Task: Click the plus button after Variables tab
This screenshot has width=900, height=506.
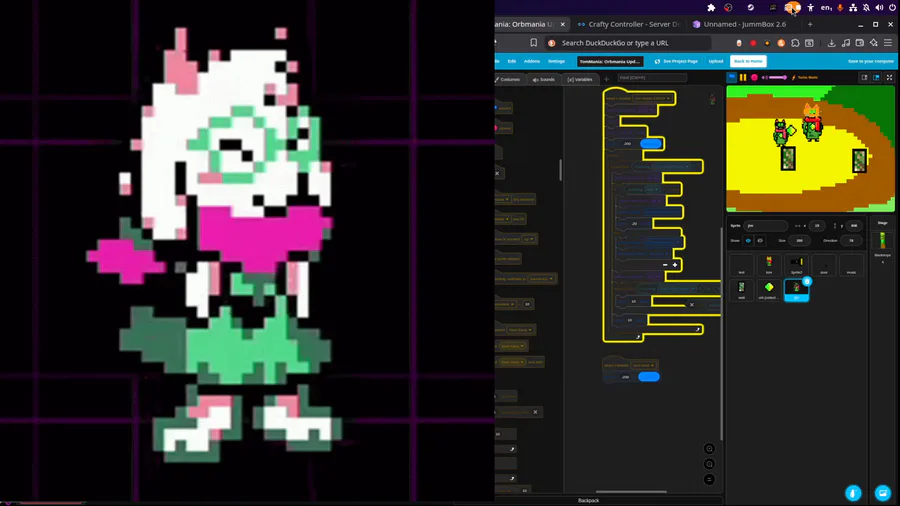Action: click(x=606, y=79)
